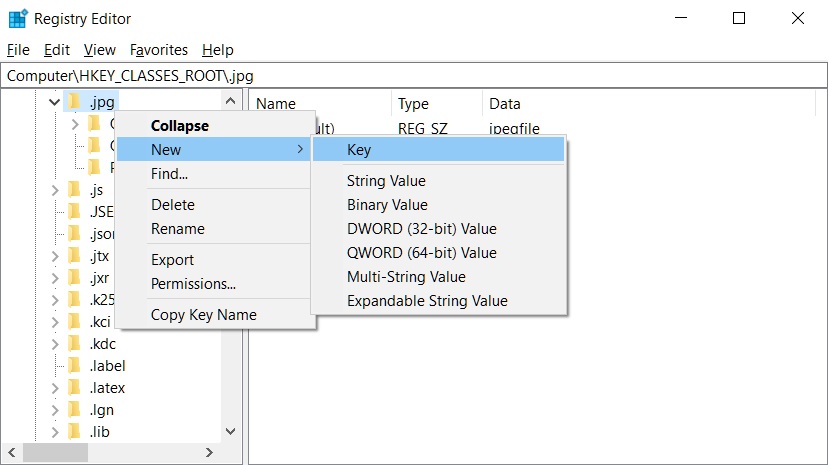
Task: Open the Favorites menu
Action: click(158, 50)
